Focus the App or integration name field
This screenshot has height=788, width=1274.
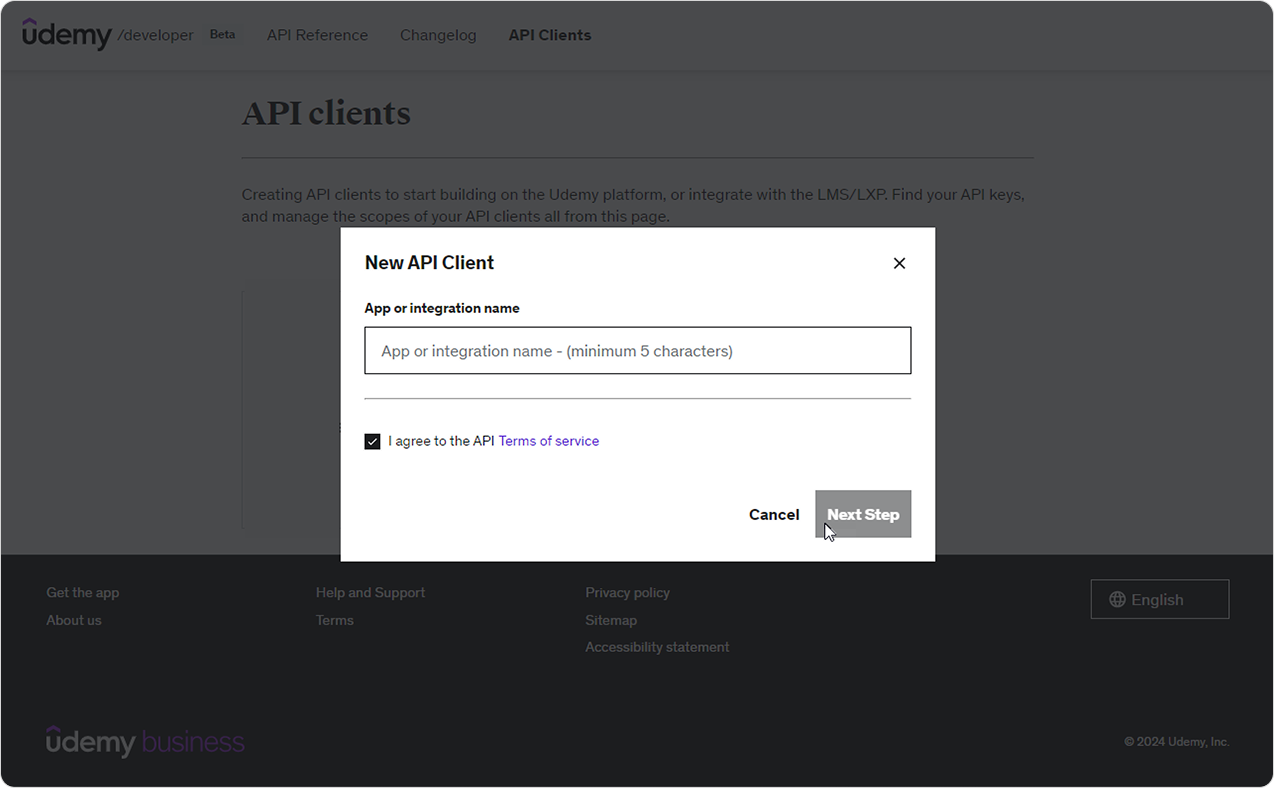click(x=638, y=351)
